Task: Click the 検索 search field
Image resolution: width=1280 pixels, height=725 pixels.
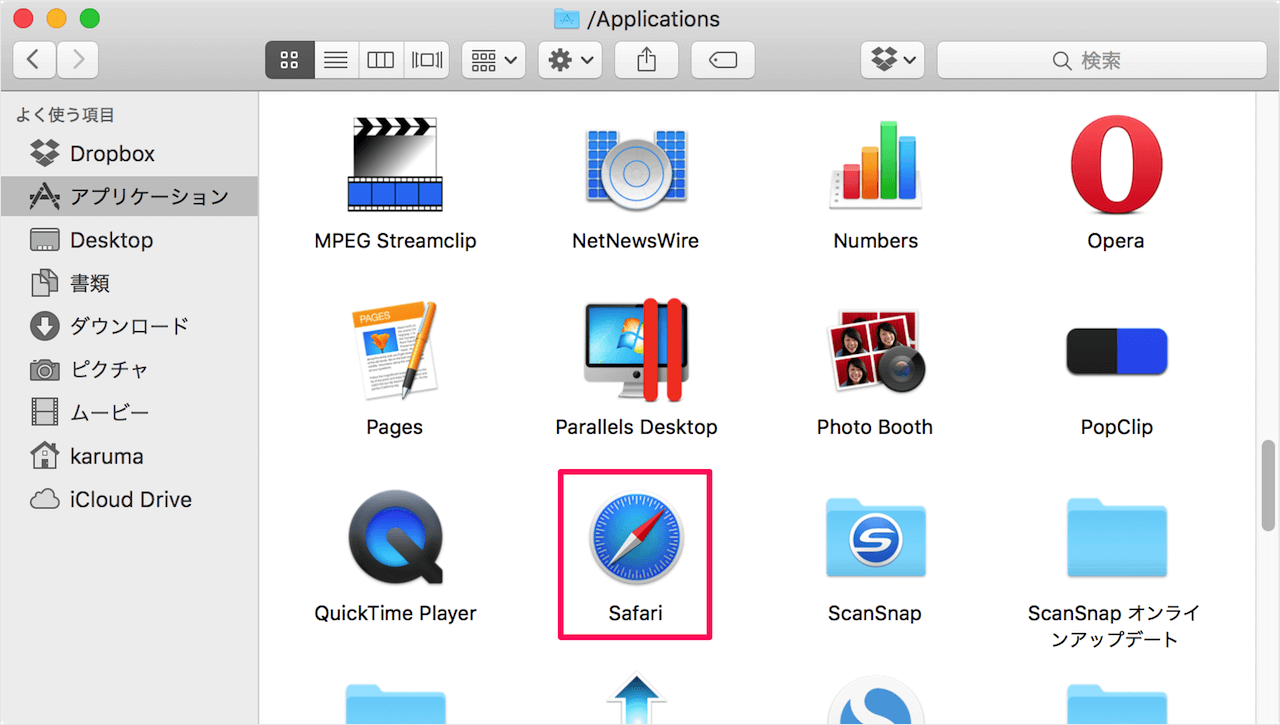Action: pyautogui.click(x=1101, y=60)
